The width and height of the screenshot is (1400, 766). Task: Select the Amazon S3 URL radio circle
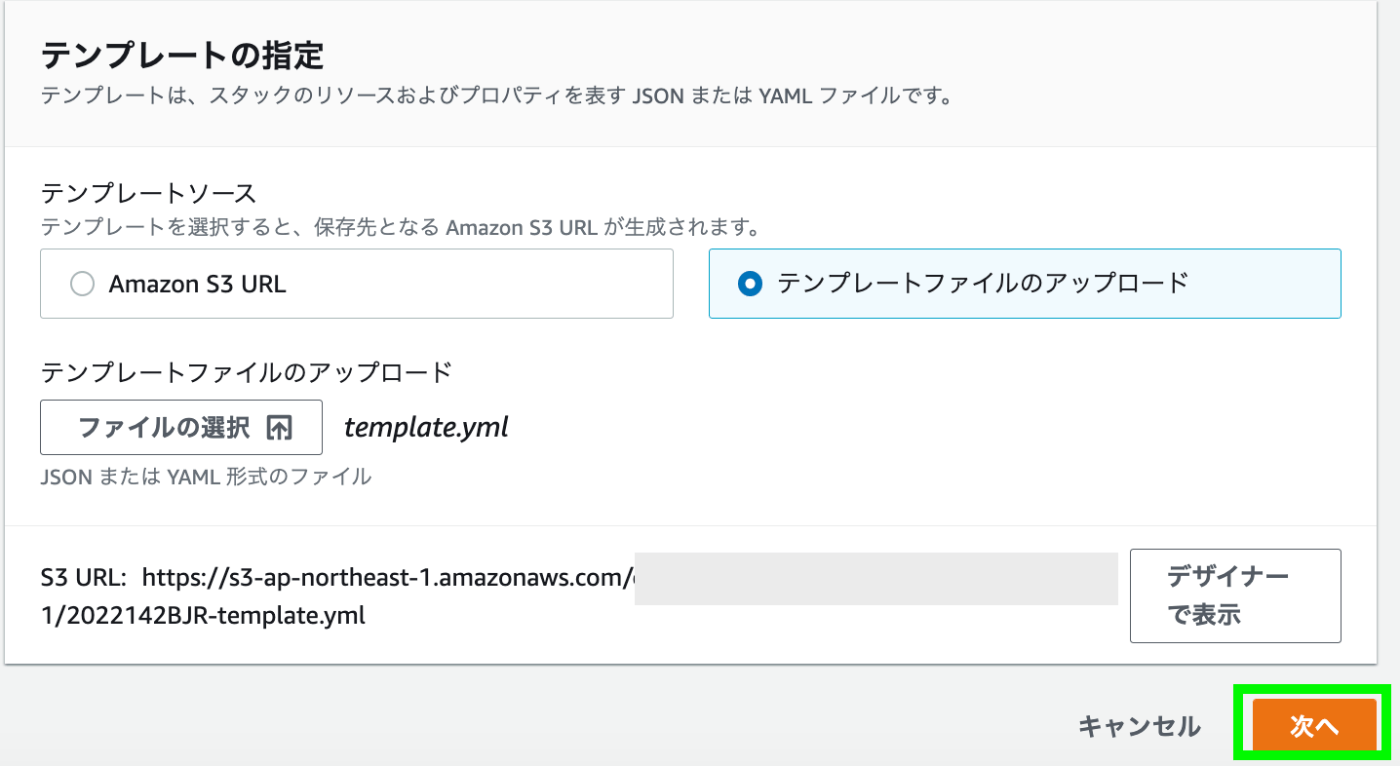(82, 284)
